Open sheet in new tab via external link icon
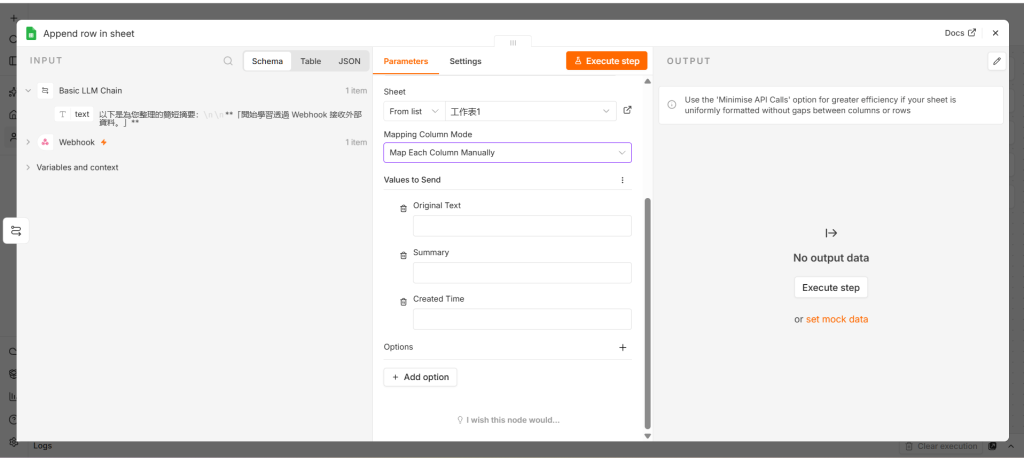 coord(627,110)
